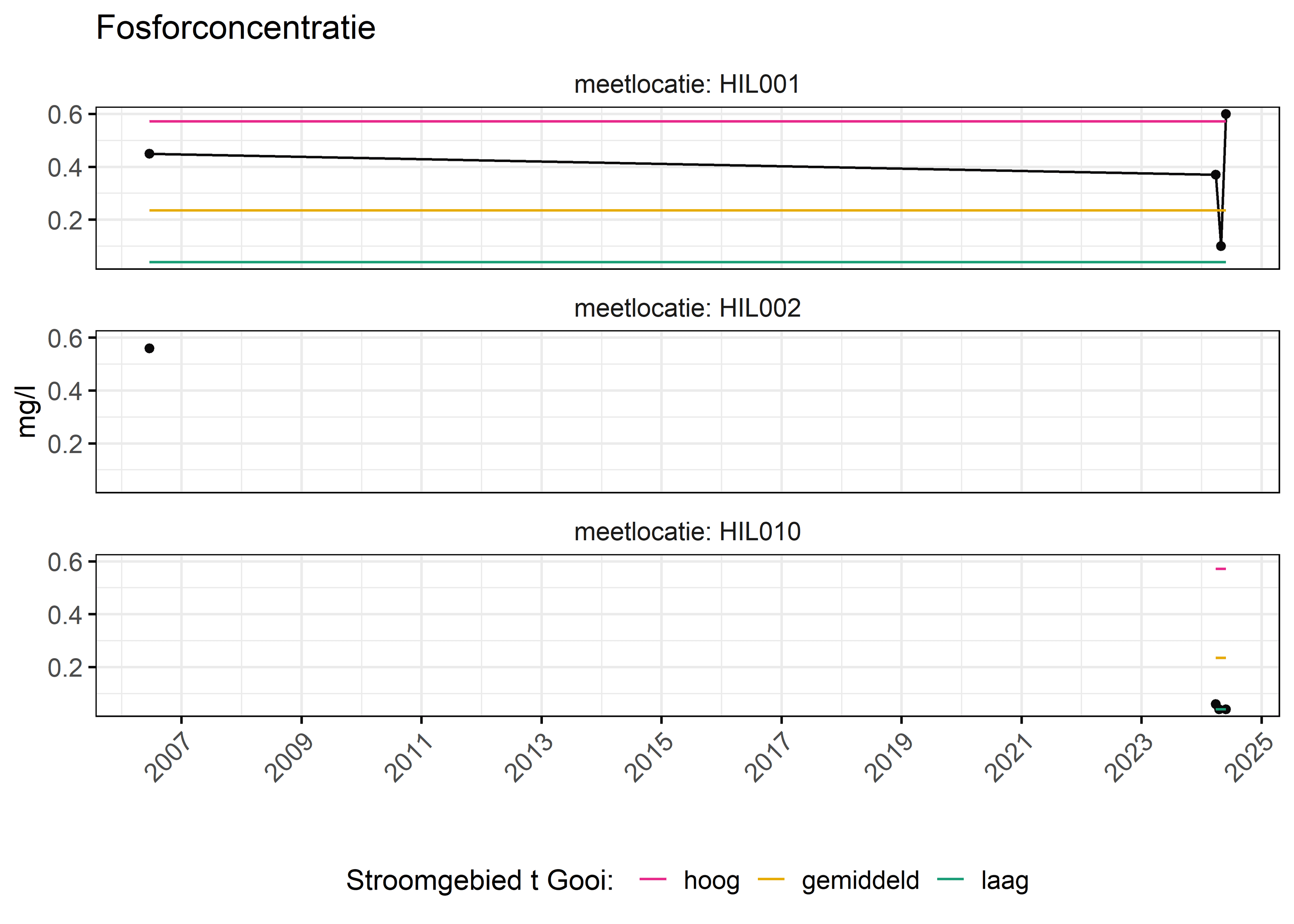This screenshot has width=1294, height=924.
Task: Click the single data point in HIL002
Action: coord(149,348)
